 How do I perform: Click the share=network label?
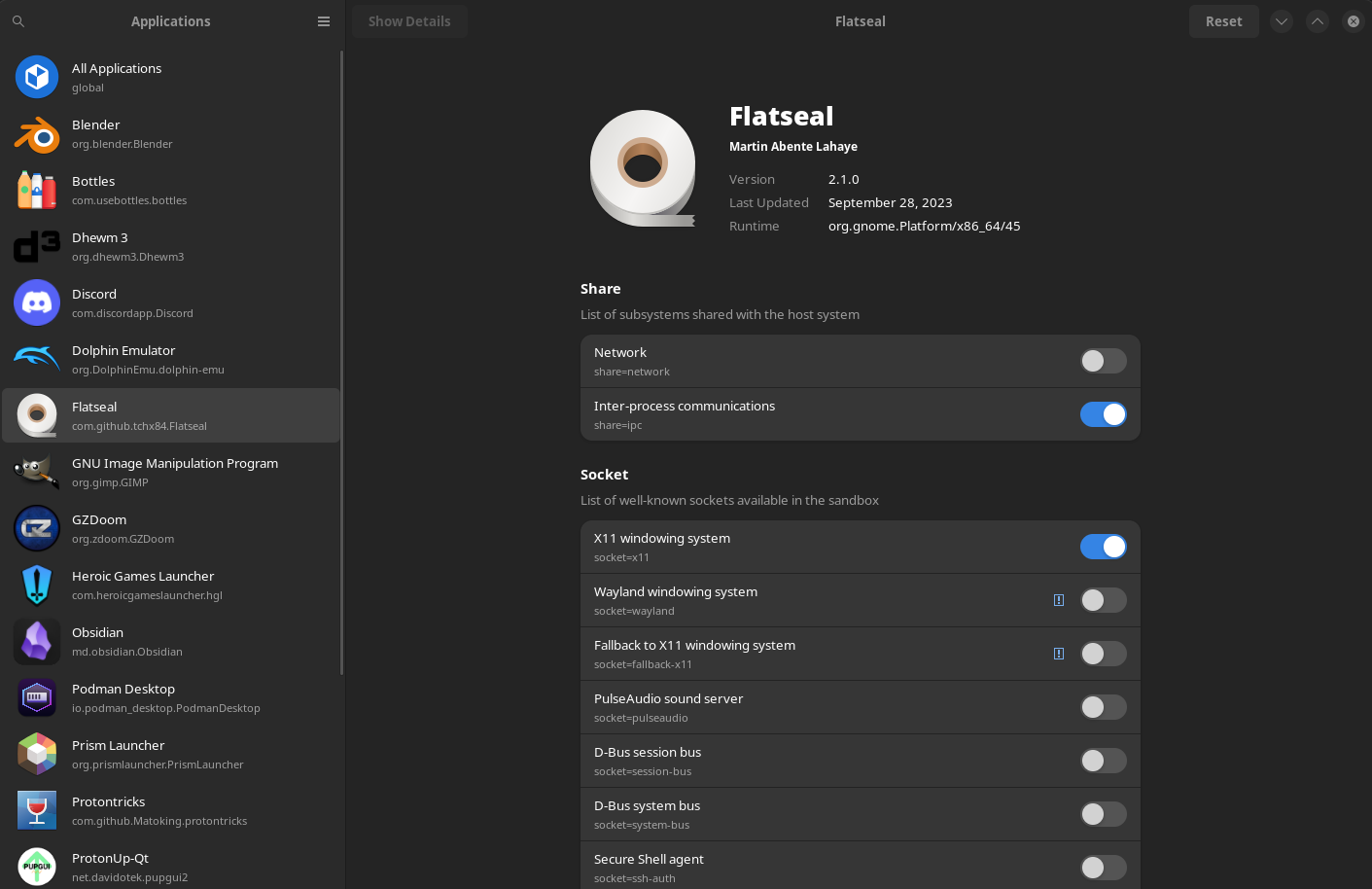point(632,372)
